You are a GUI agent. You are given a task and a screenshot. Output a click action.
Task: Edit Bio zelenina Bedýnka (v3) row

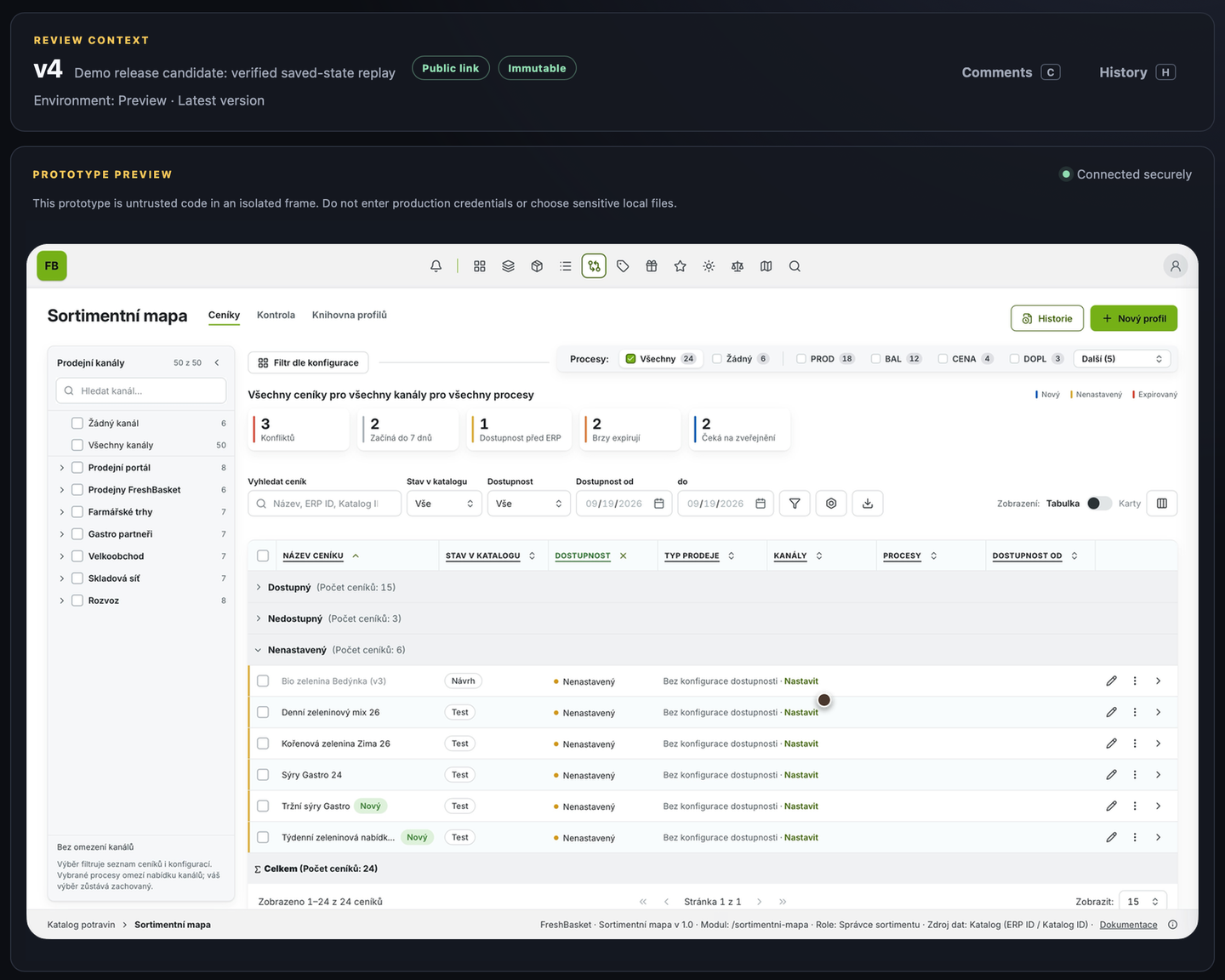1111,681
